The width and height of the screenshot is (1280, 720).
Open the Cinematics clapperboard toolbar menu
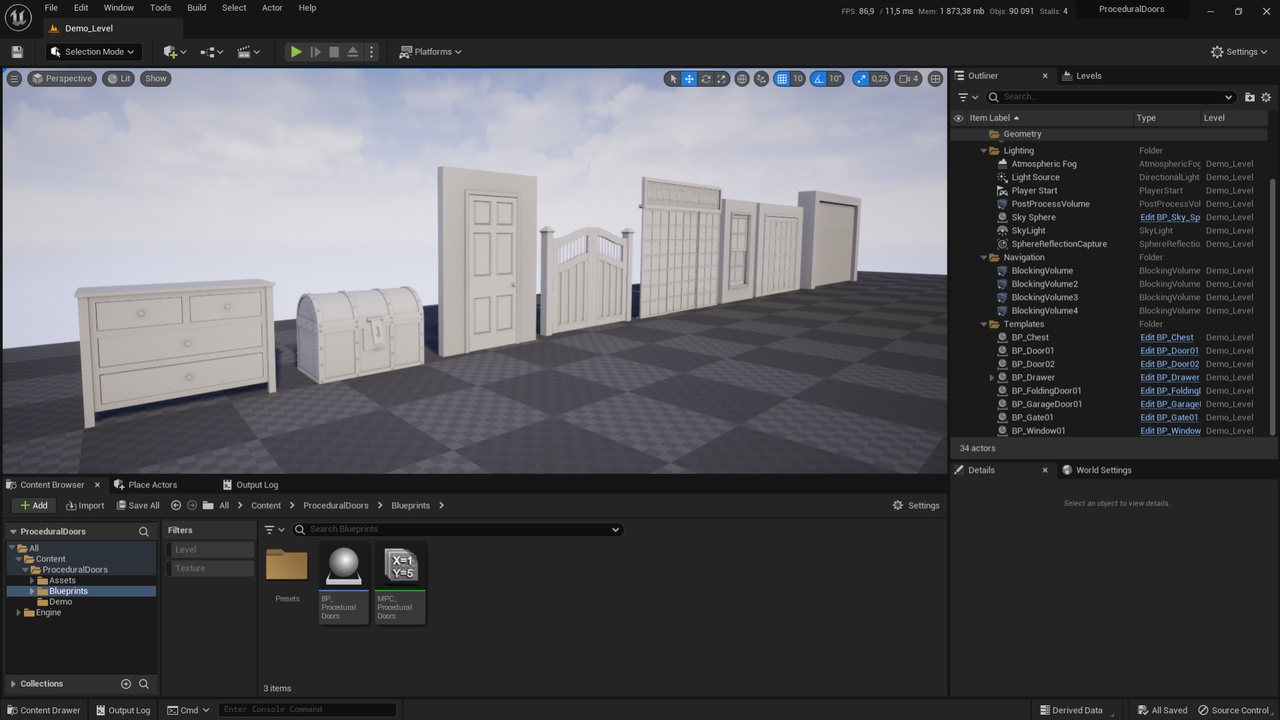click(249, 52)
